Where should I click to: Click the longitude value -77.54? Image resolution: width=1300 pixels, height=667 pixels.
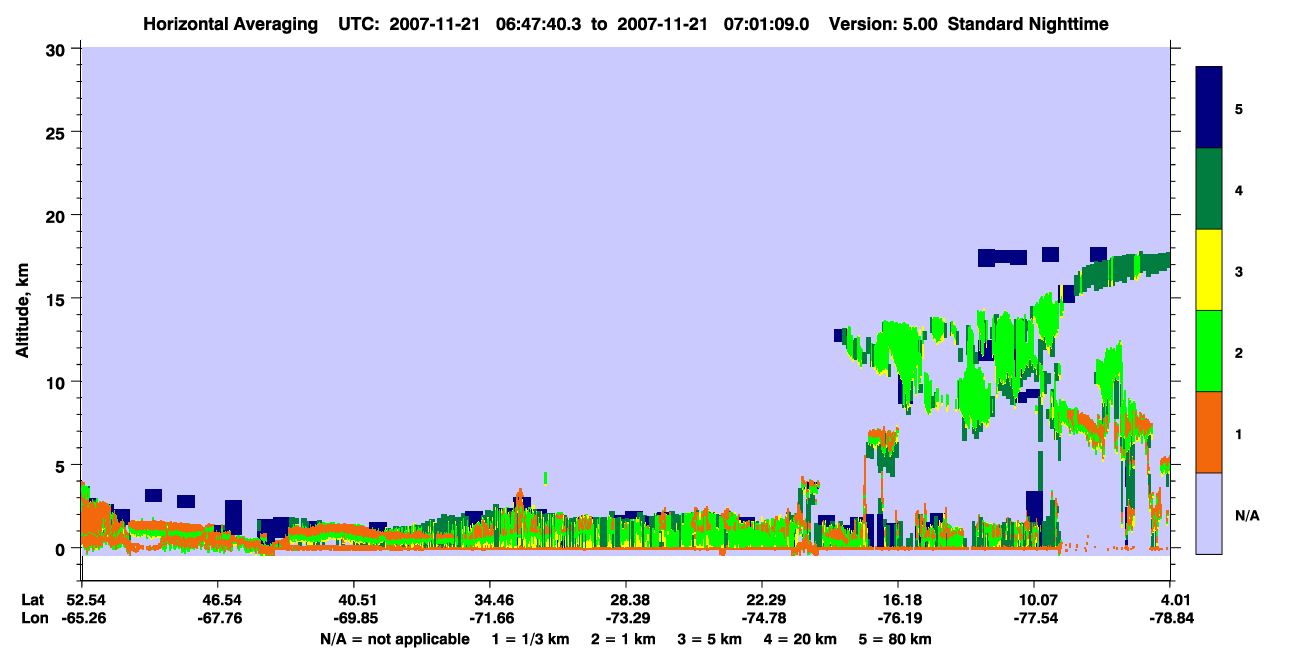[1034, 618]
